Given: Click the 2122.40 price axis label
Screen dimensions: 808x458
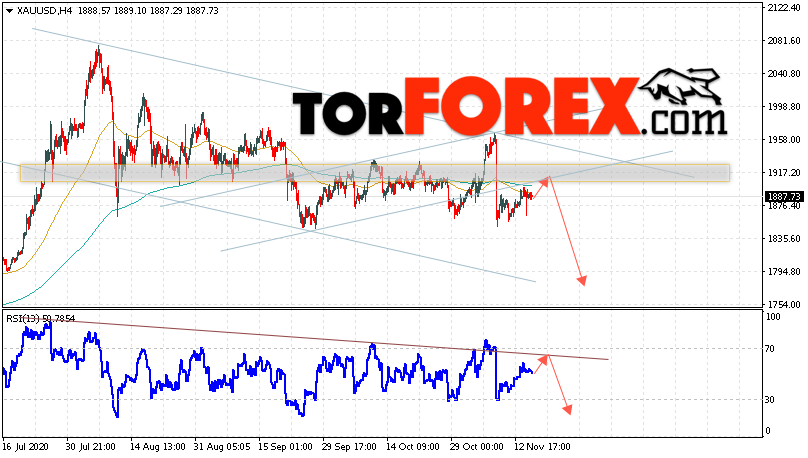Looking at the screenshot, I should pos(783,8).
